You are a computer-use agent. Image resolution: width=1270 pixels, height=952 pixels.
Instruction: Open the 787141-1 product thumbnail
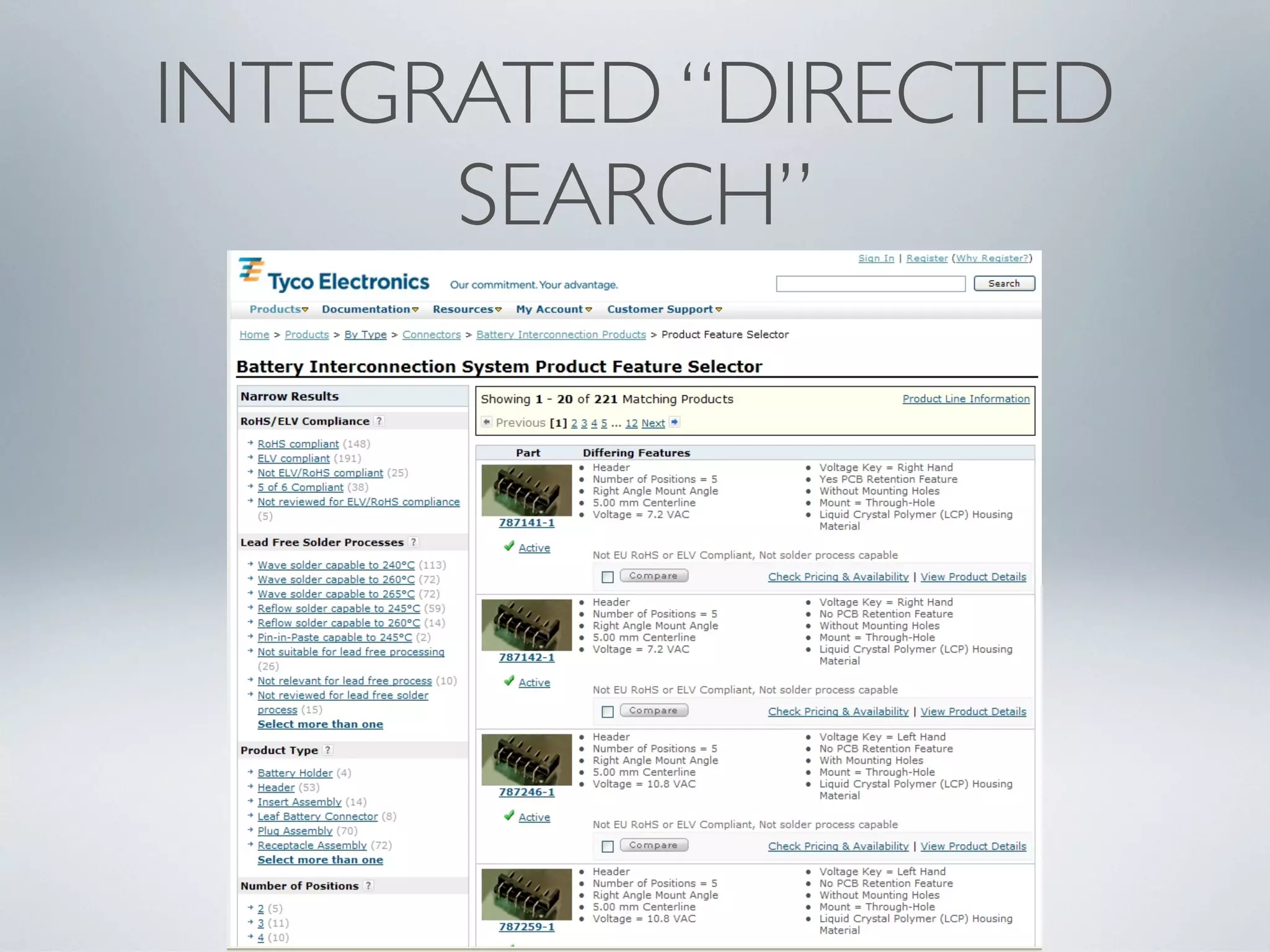pos(526,490)
